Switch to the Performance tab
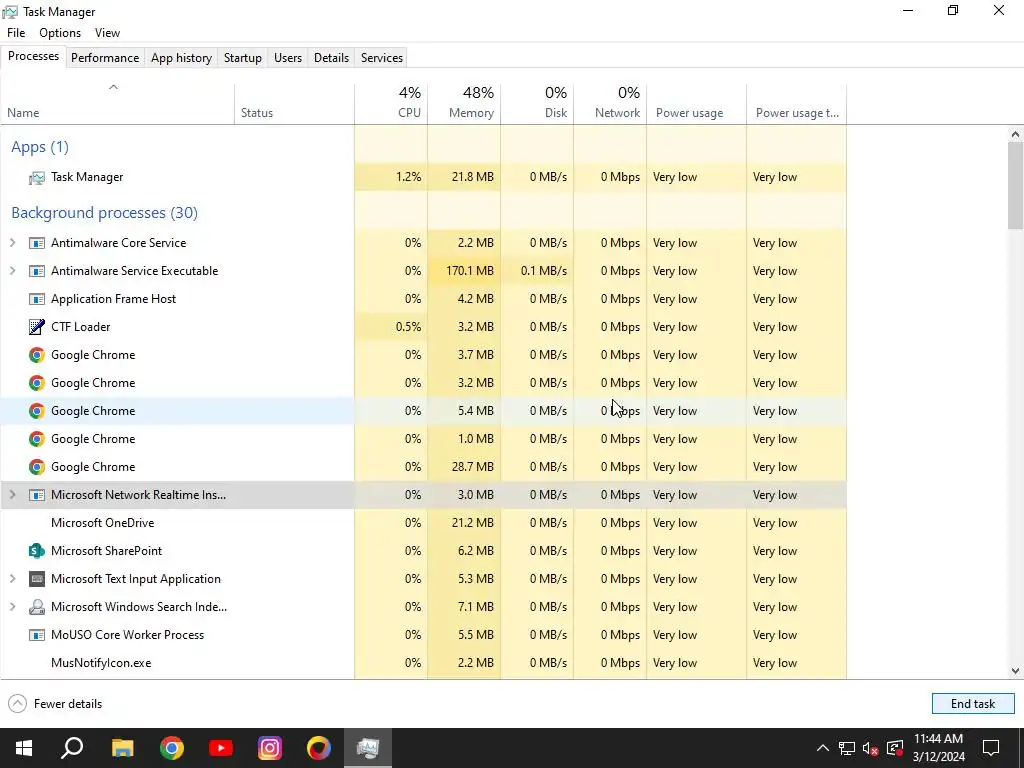The width and height of the screenshot is (1024, 768). tap(105, 57)
